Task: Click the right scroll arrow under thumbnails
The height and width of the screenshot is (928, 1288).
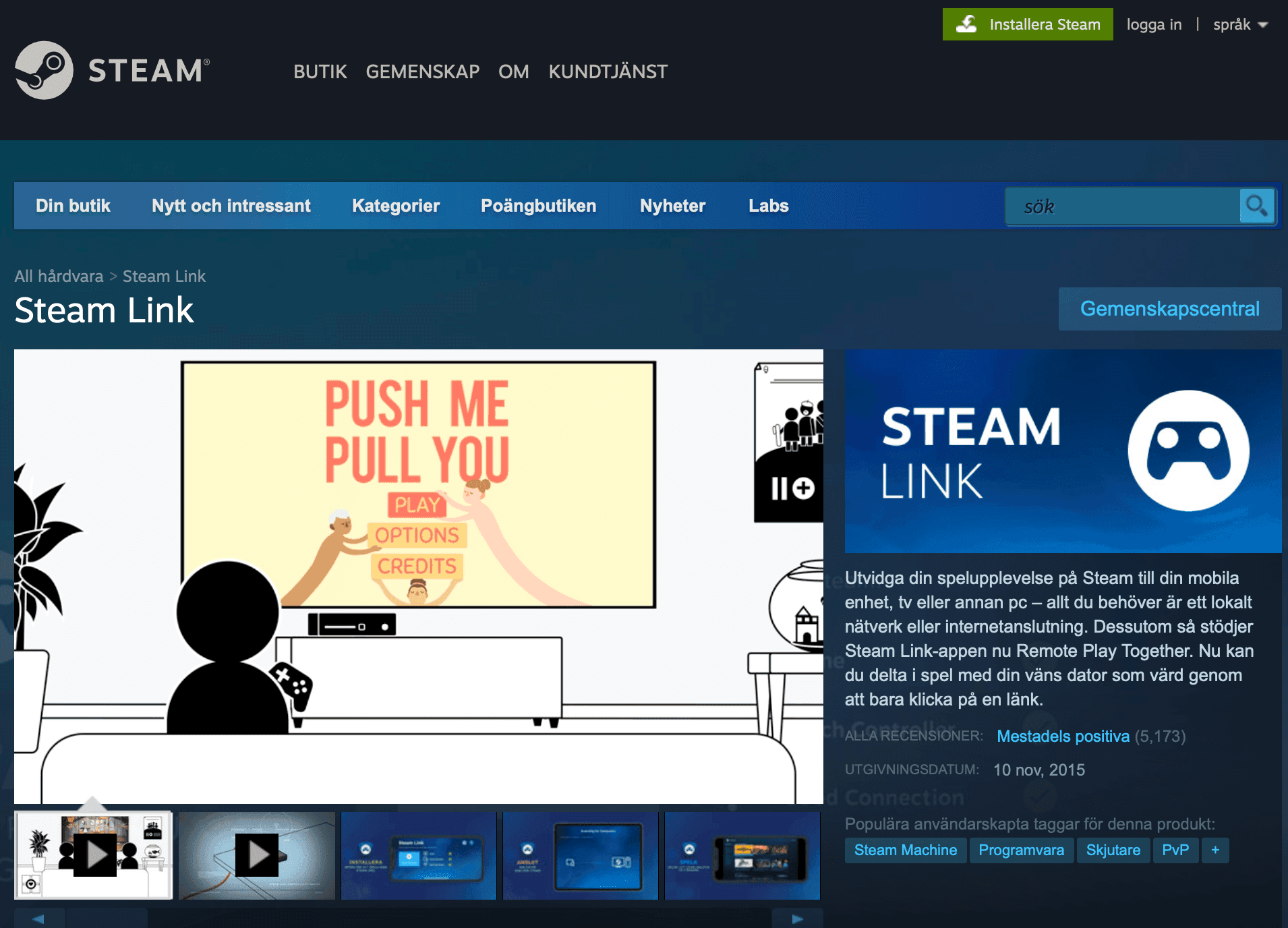Action: coord(798,919)
